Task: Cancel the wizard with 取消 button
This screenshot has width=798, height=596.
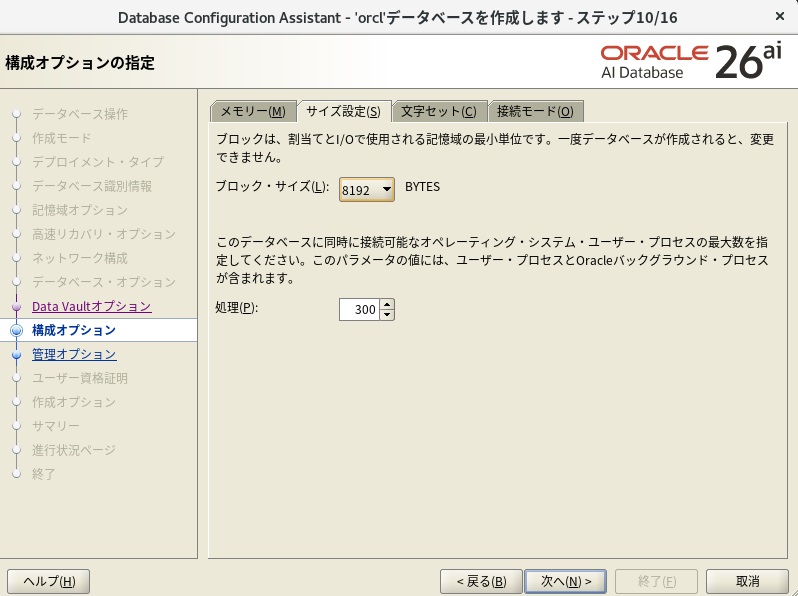Action: tap(747, 581)
